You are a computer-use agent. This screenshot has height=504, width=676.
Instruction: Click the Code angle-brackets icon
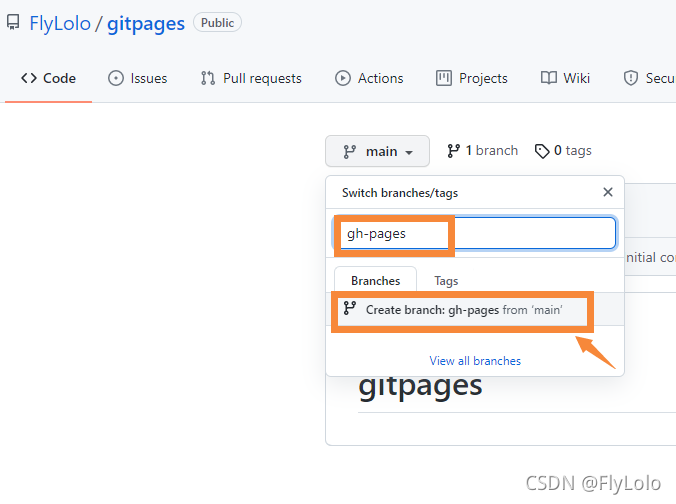29,78
